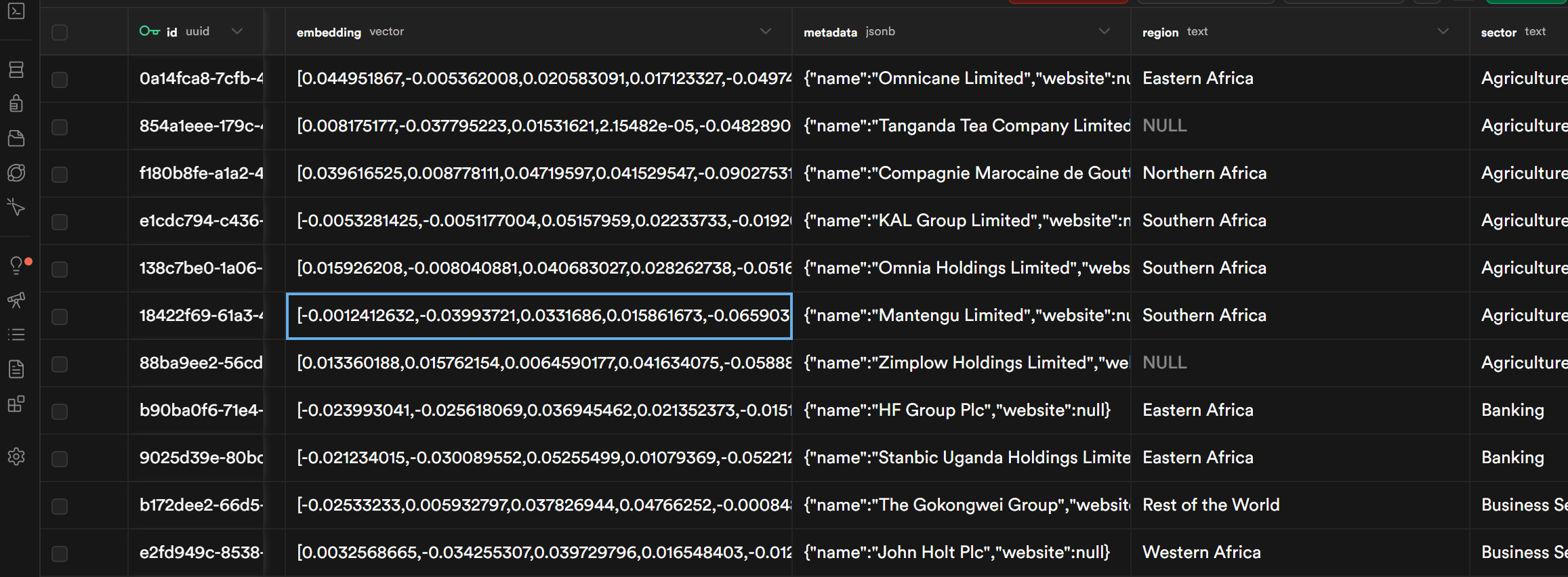Check the Compagnie Marocaine row checkbox
Image resolution: width=1568 pixels, height=577 pixels.
(60, 174)
